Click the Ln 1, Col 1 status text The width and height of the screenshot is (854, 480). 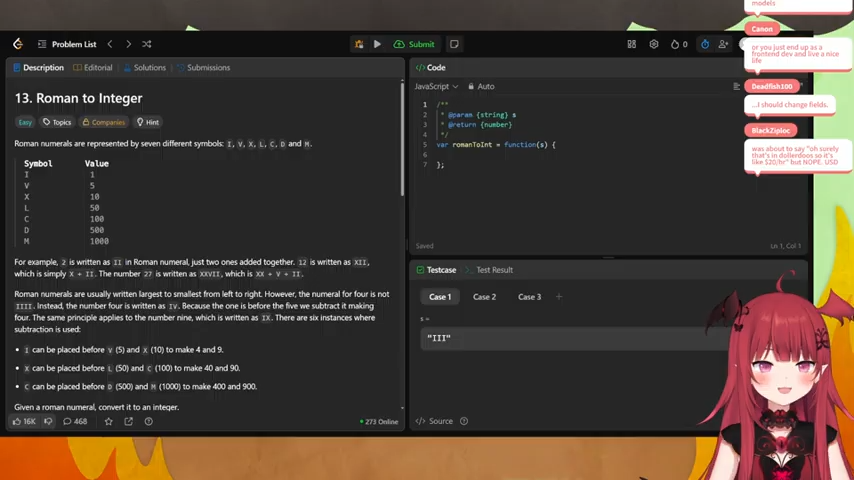click(785, 246)
